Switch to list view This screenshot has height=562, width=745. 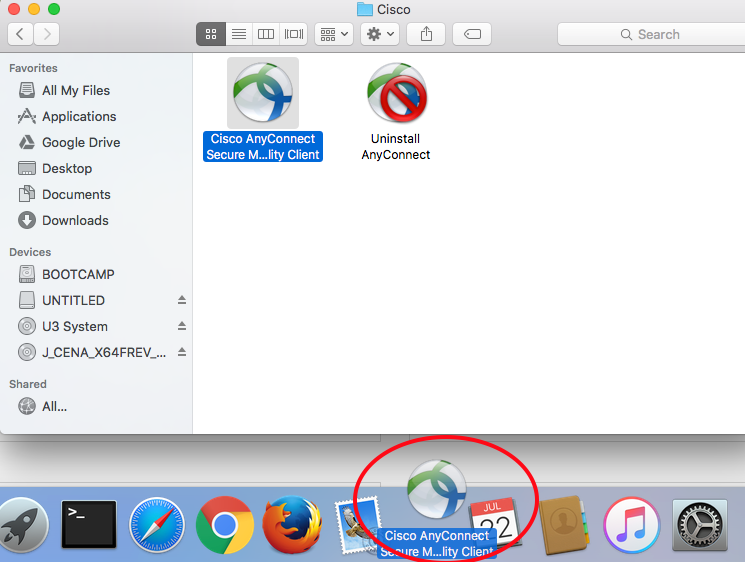239,34
